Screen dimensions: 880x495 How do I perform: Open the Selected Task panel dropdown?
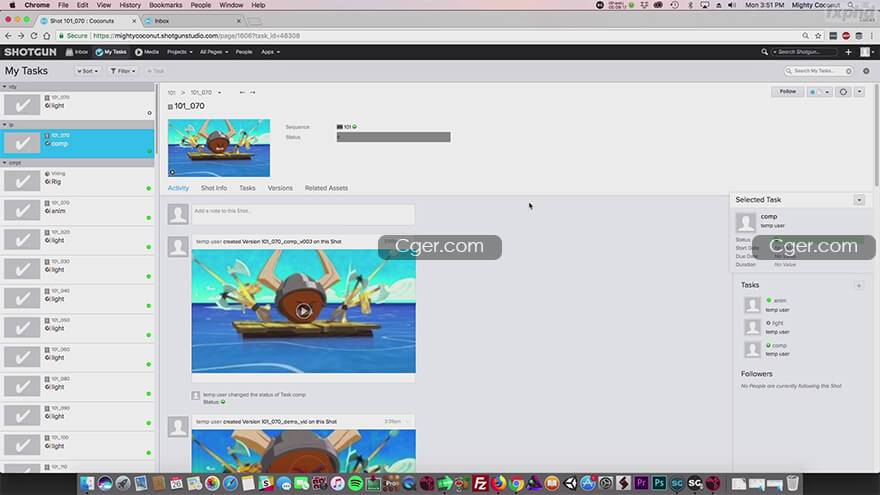coord(859,200)
